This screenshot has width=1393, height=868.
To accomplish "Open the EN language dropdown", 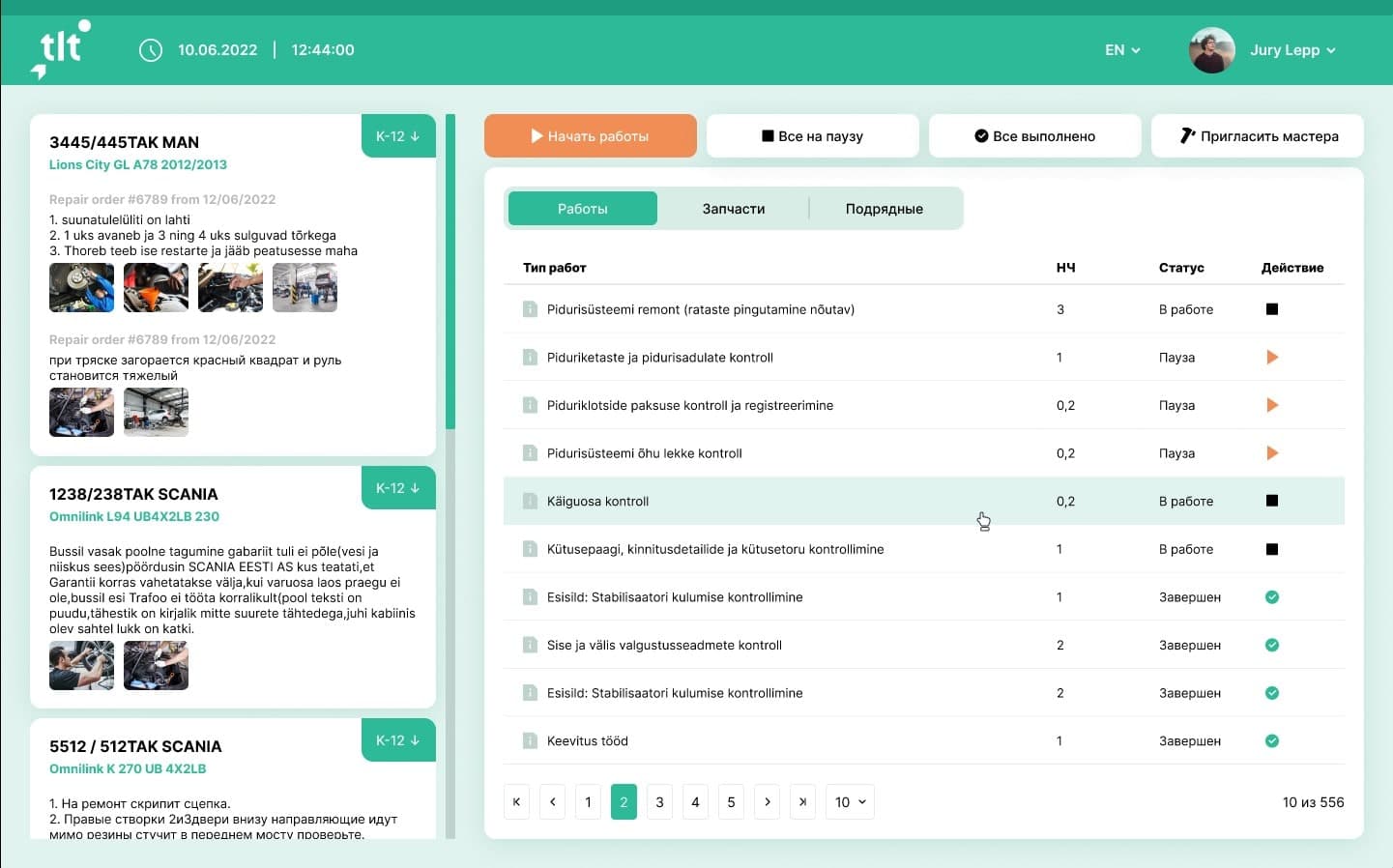I will point(1122,50).
